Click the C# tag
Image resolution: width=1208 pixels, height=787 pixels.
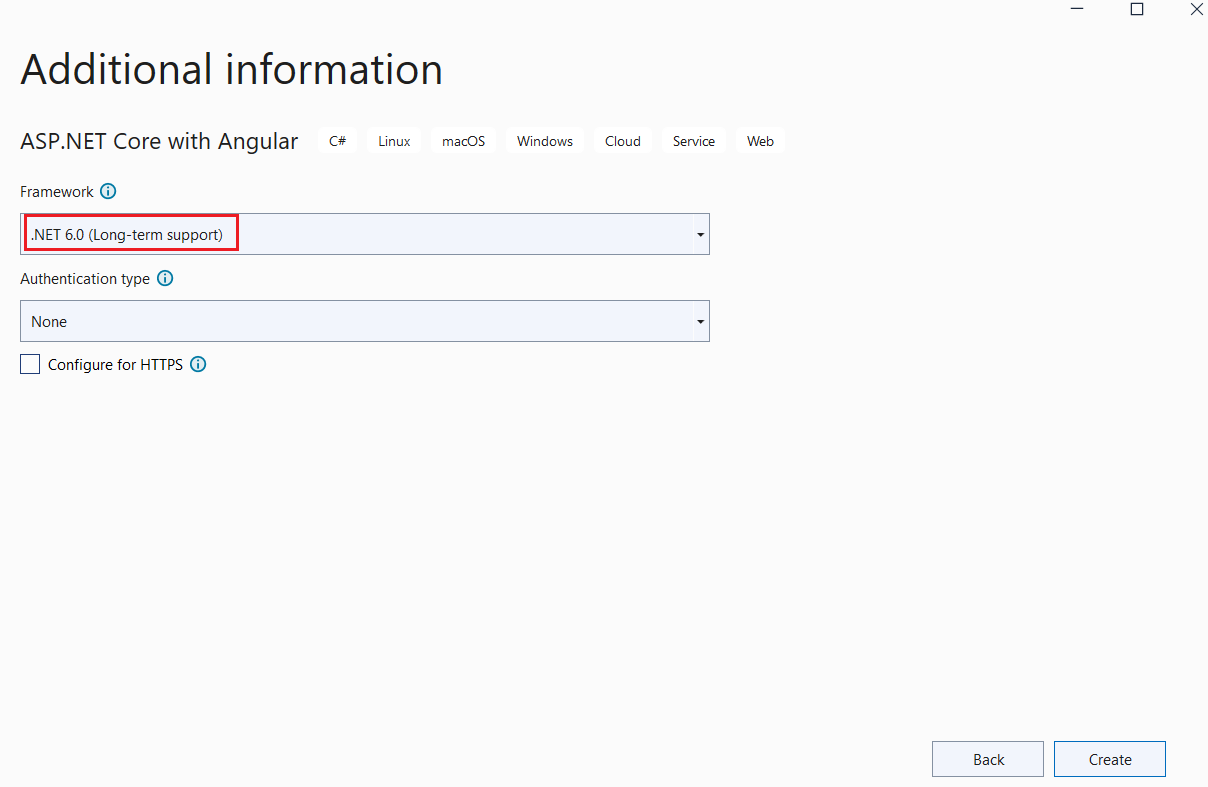[x=338, y=141]
